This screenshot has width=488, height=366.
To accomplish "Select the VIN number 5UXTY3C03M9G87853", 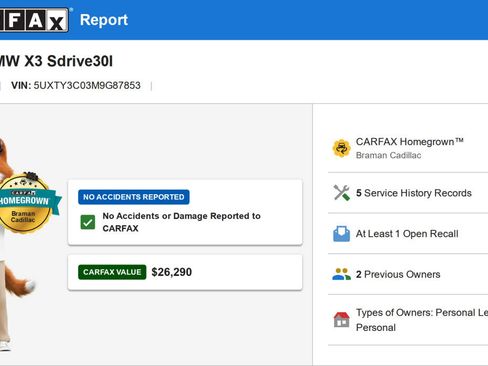I will [87, 85].
